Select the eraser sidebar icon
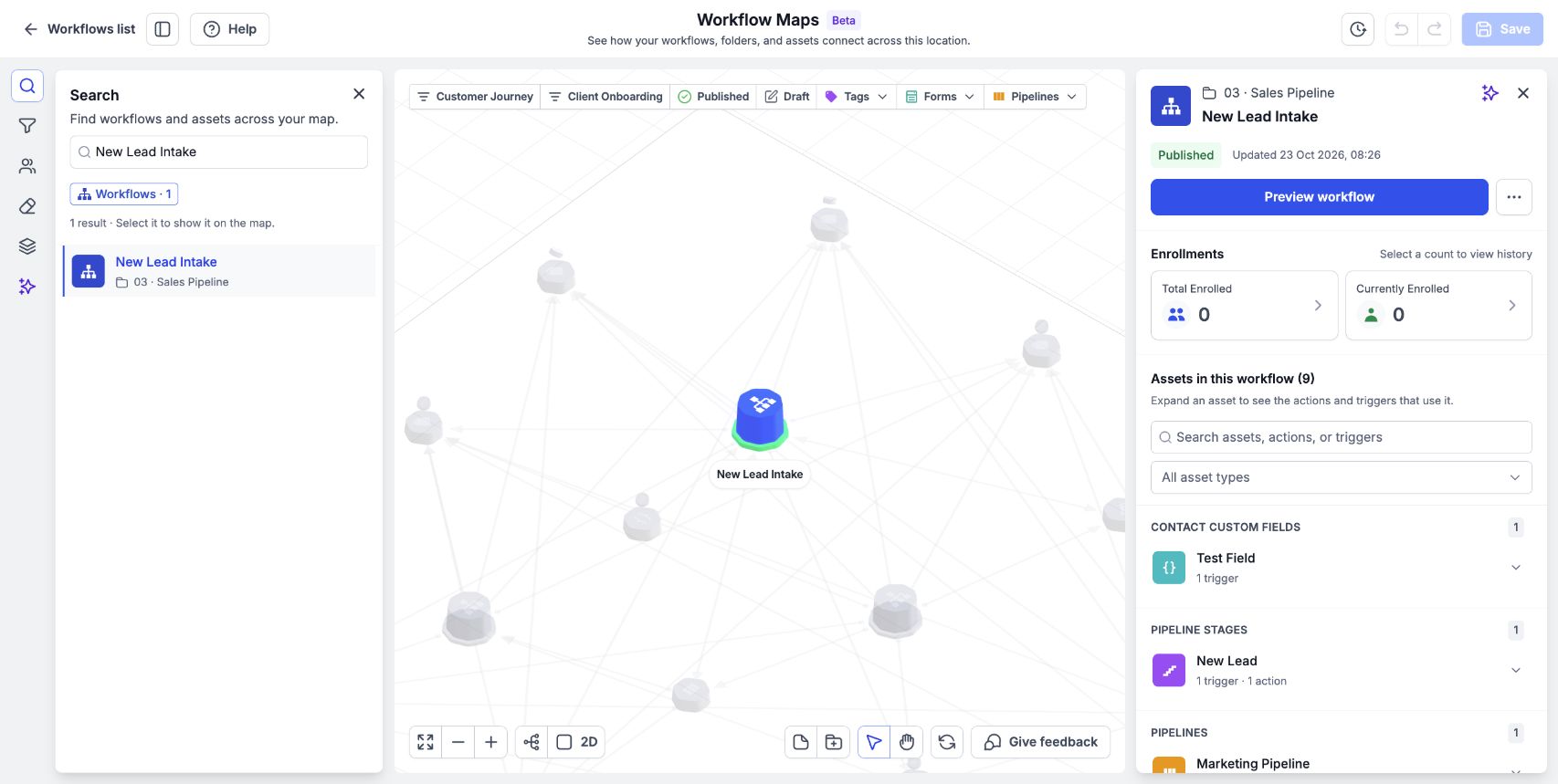The height and width of the screenshot is (784, 1558). tap(27, 206)
